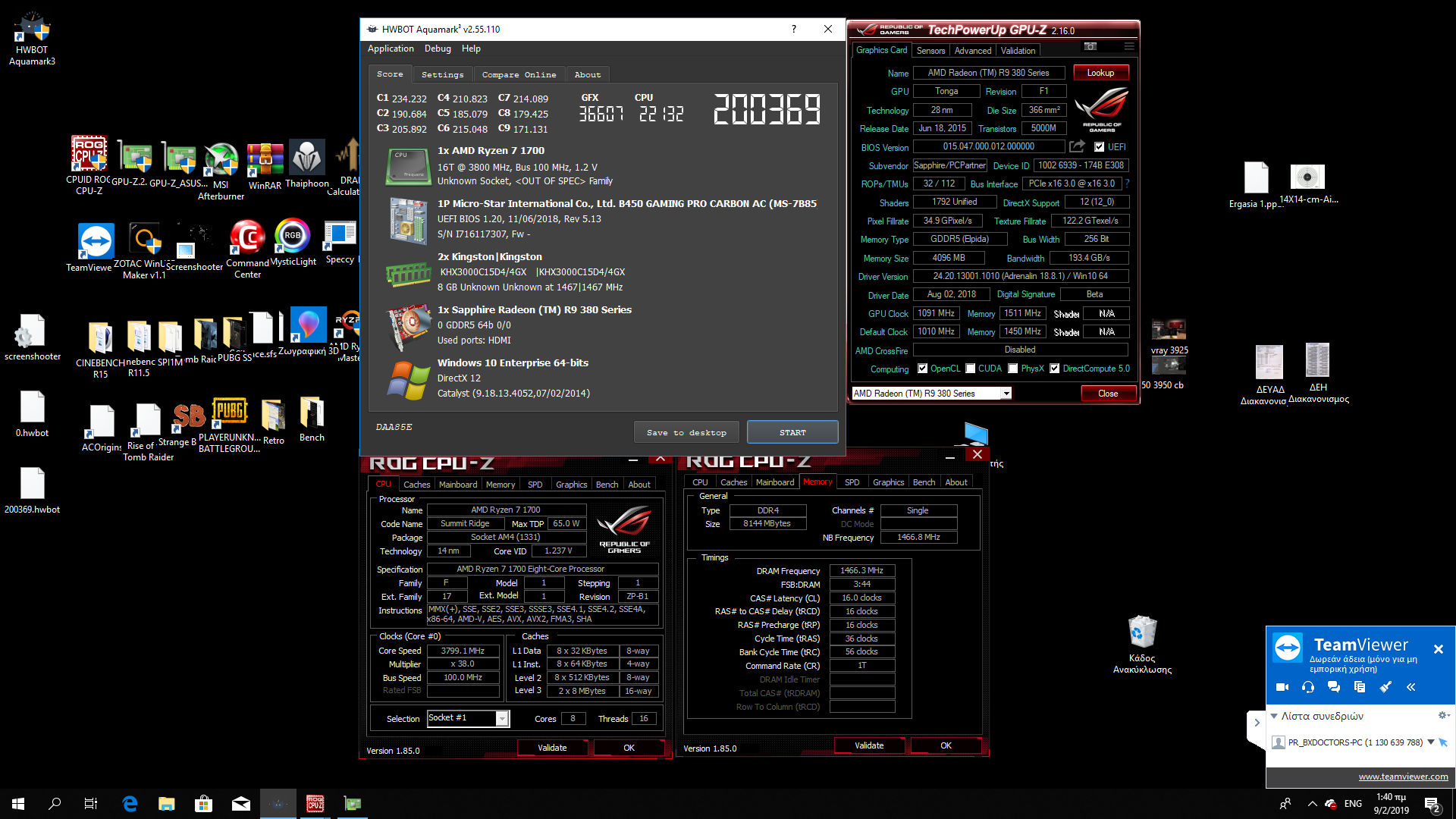1456x819 pixels.
Task: Open File Explorer from the taskbar
Action: 167,804
